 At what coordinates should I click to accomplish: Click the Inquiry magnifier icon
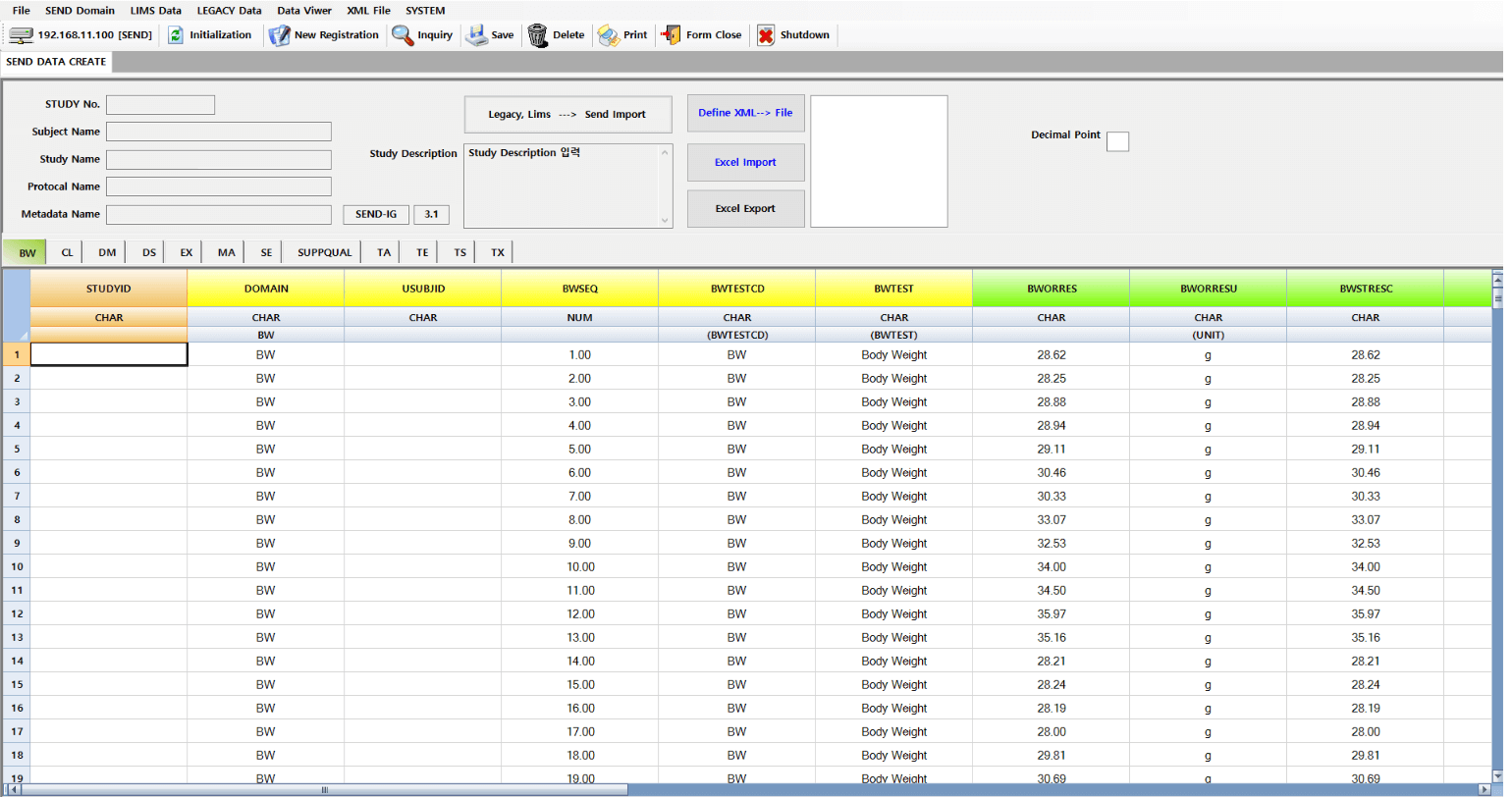click(x=403, y=35)
